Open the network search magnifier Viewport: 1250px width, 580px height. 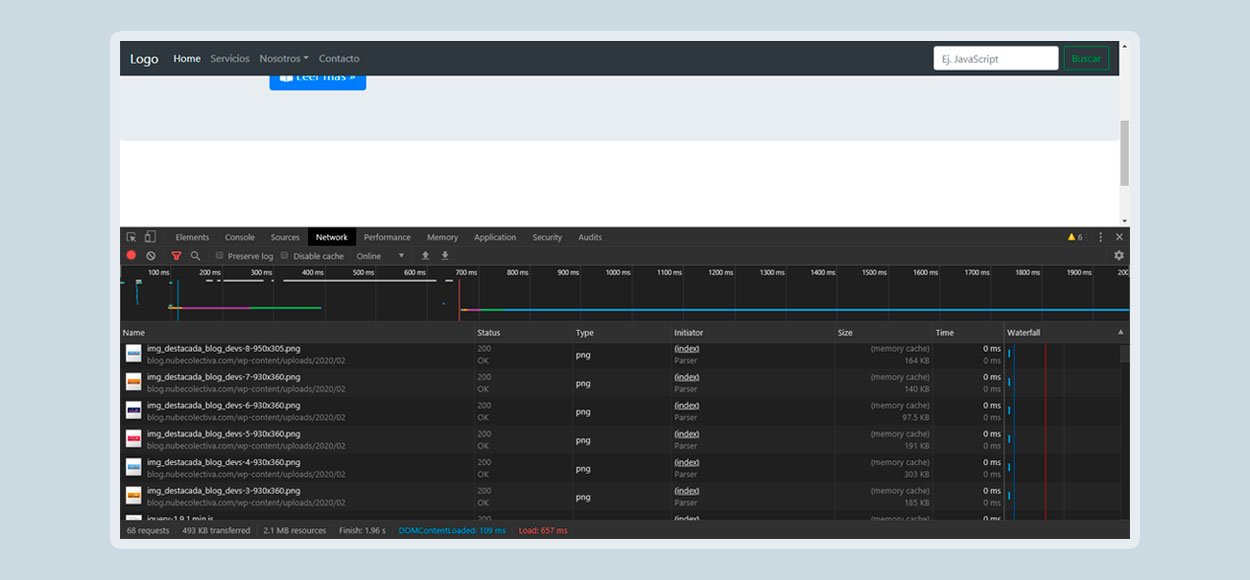[196, 256]
